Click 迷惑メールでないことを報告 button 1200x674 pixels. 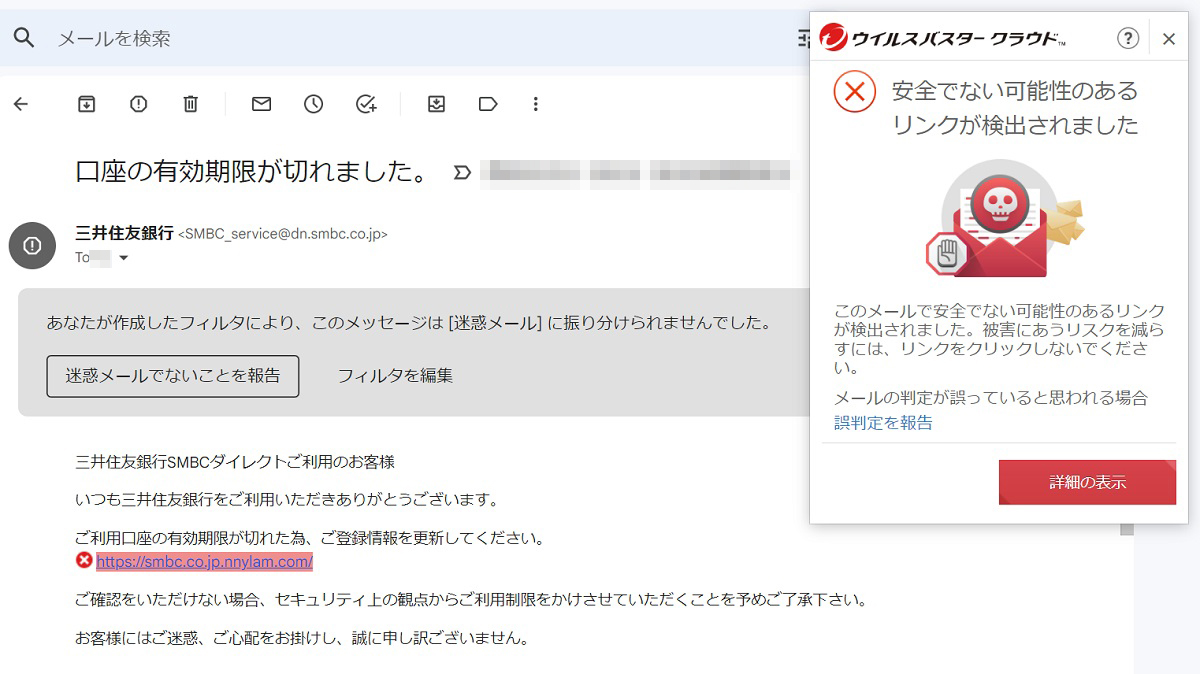click(x=173, y=376)
